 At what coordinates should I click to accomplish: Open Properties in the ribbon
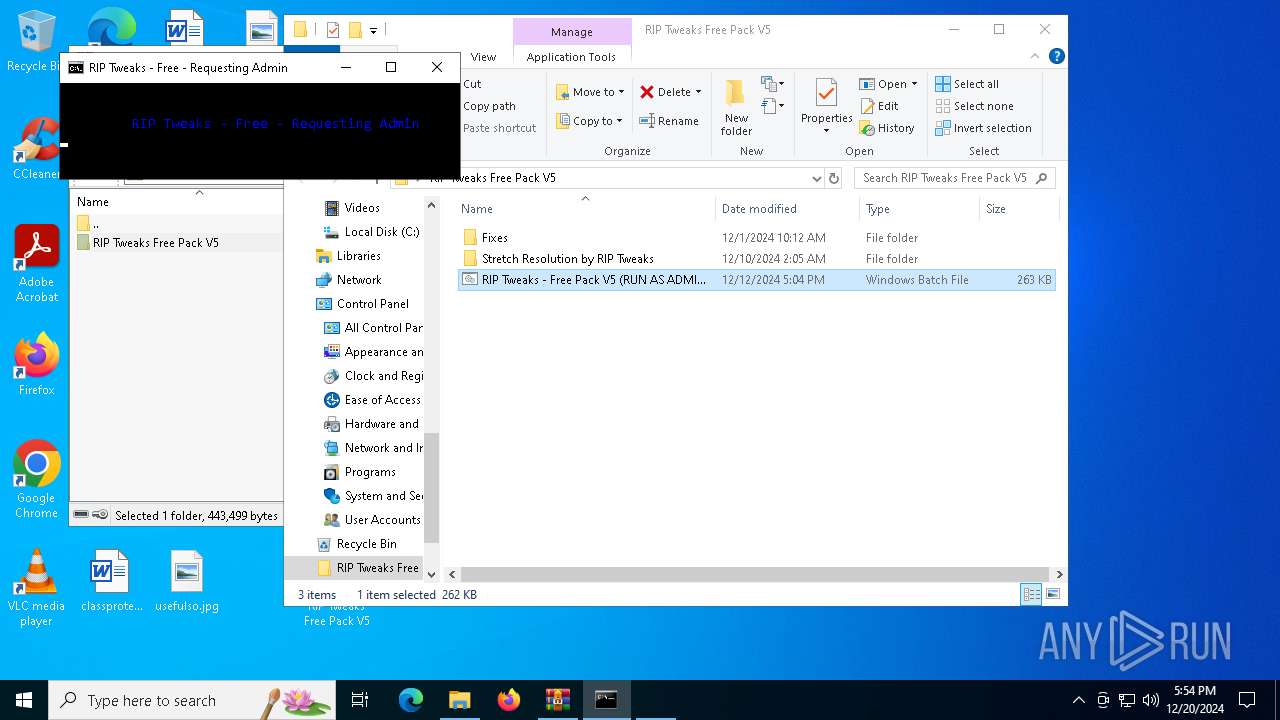click(x=826, y=108)
